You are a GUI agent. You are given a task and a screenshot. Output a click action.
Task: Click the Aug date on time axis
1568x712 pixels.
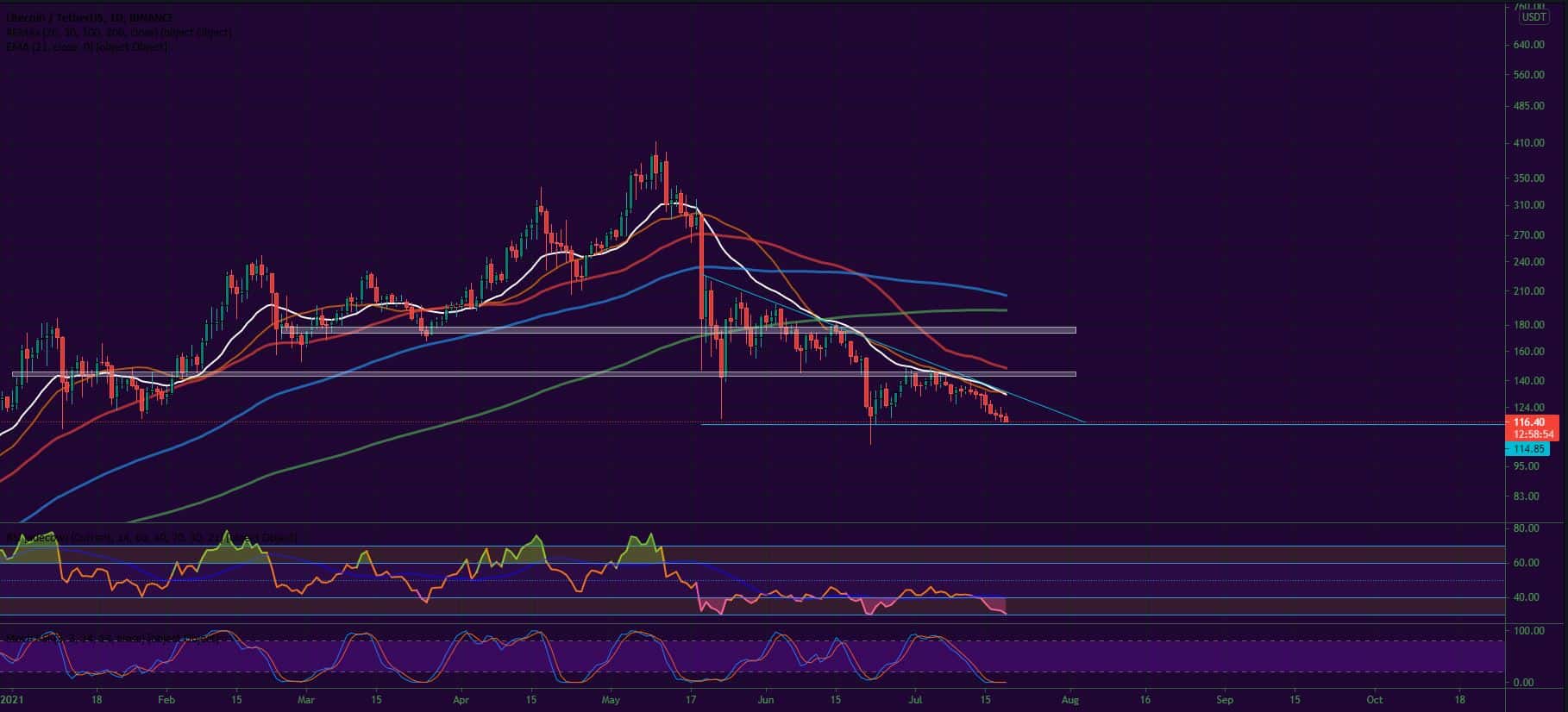tap(1070, 701)
